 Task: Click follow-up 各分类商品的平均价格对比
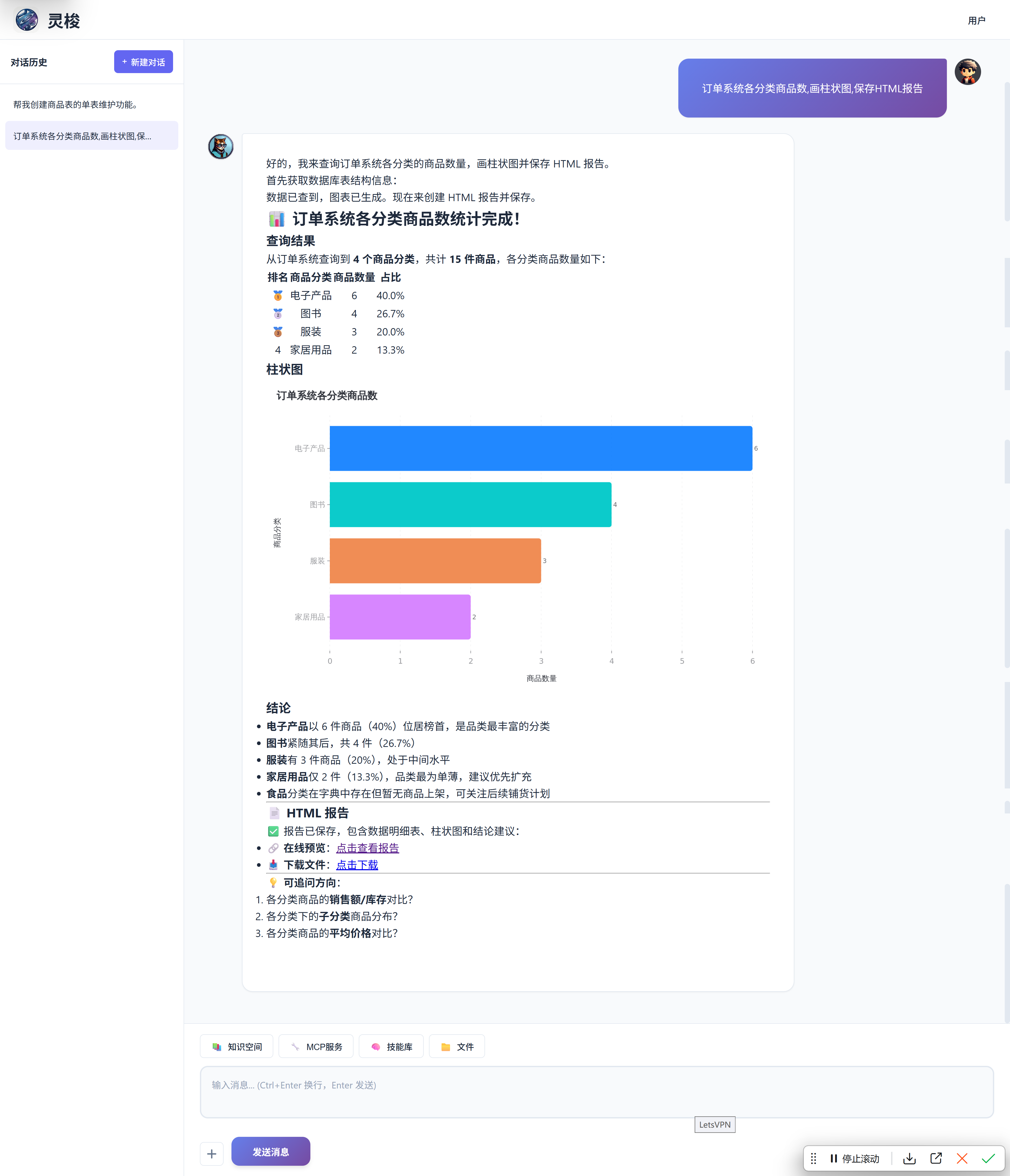[332, 933]
